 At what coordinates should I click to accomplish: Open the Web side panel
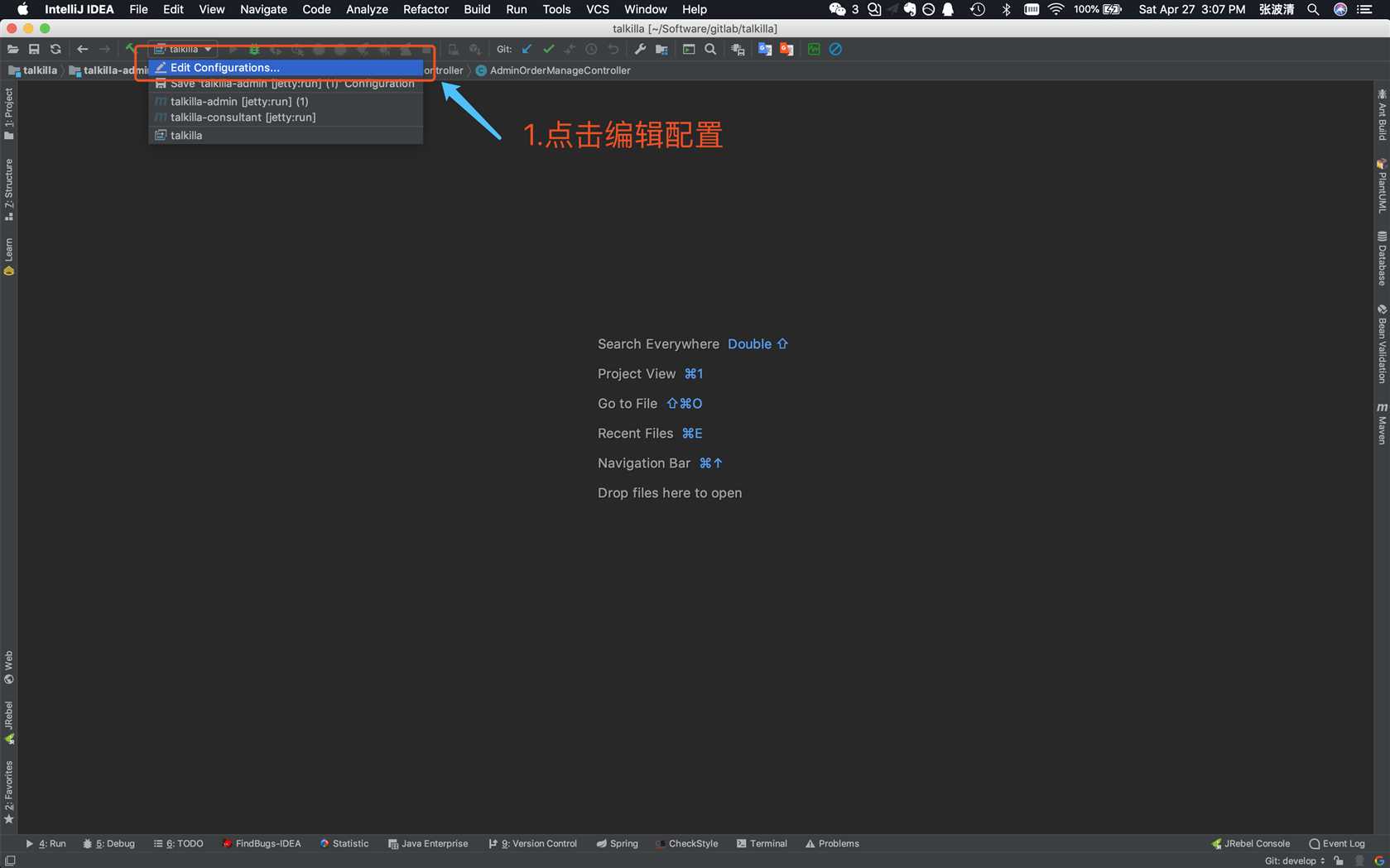point(9,667)
